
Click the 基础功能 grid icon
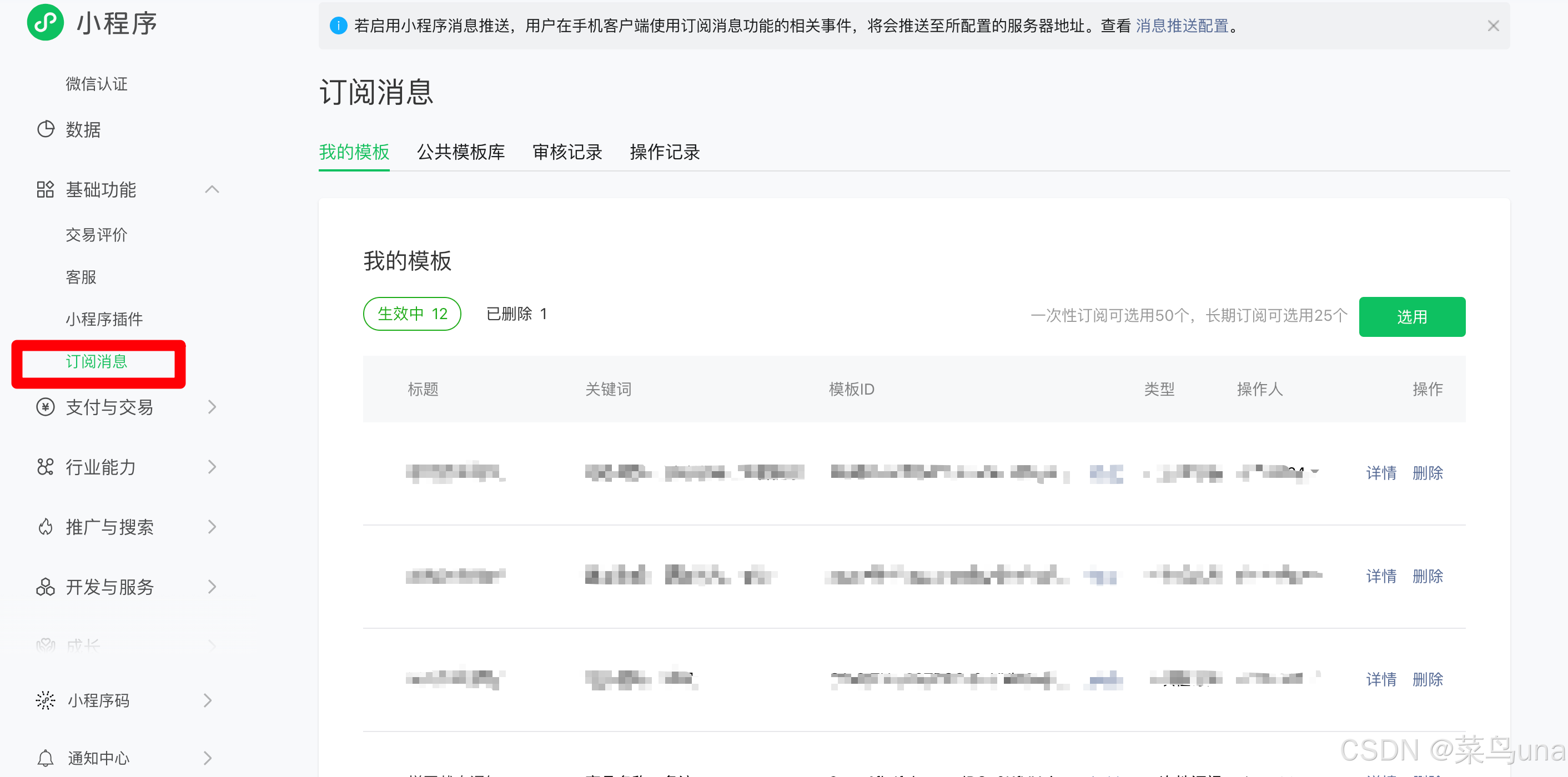tap(45, 190)
